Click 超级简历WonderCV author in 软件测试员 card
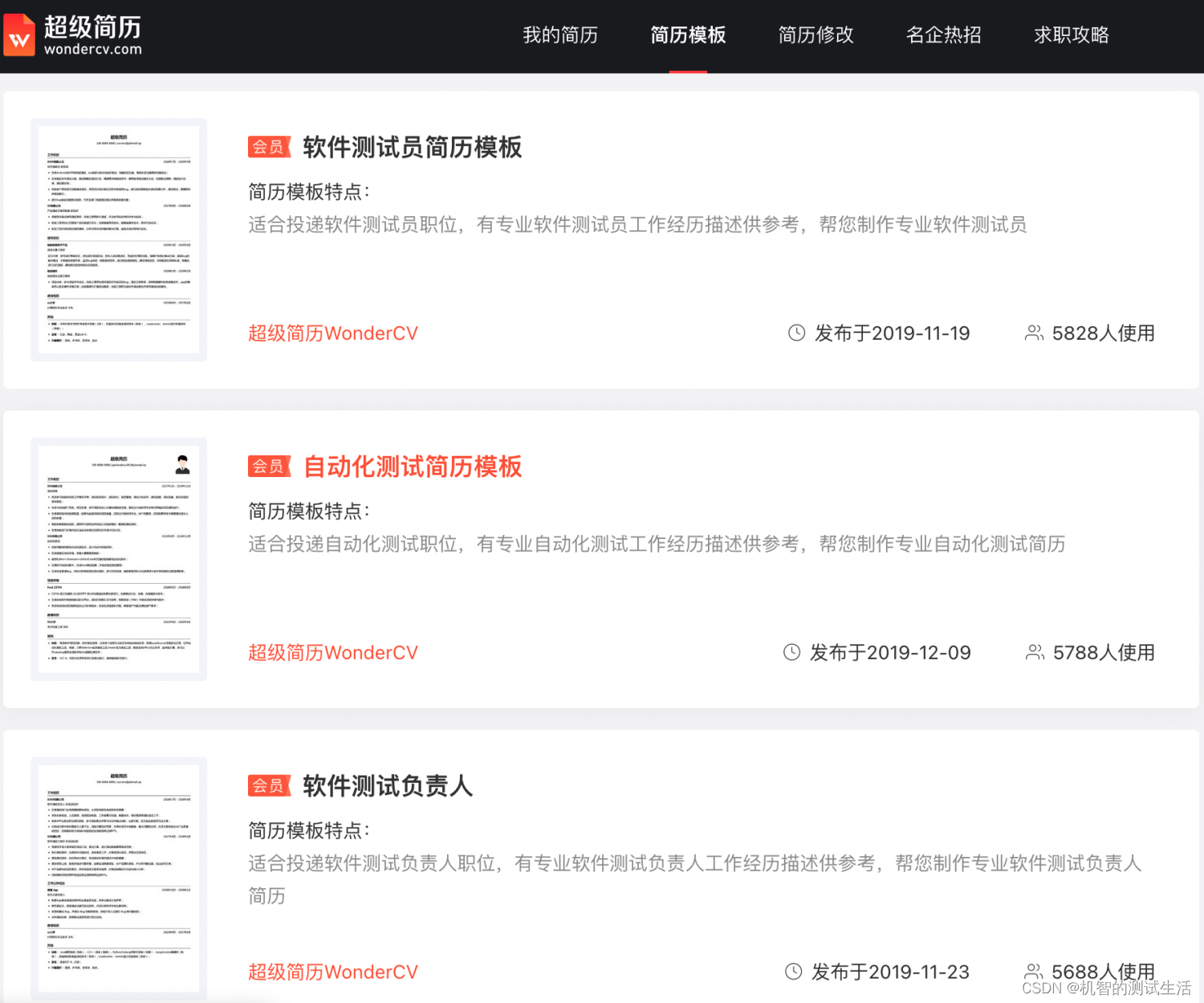Screen dimensions: 1204x1003 pyautogui.click(x=333, y=333)
